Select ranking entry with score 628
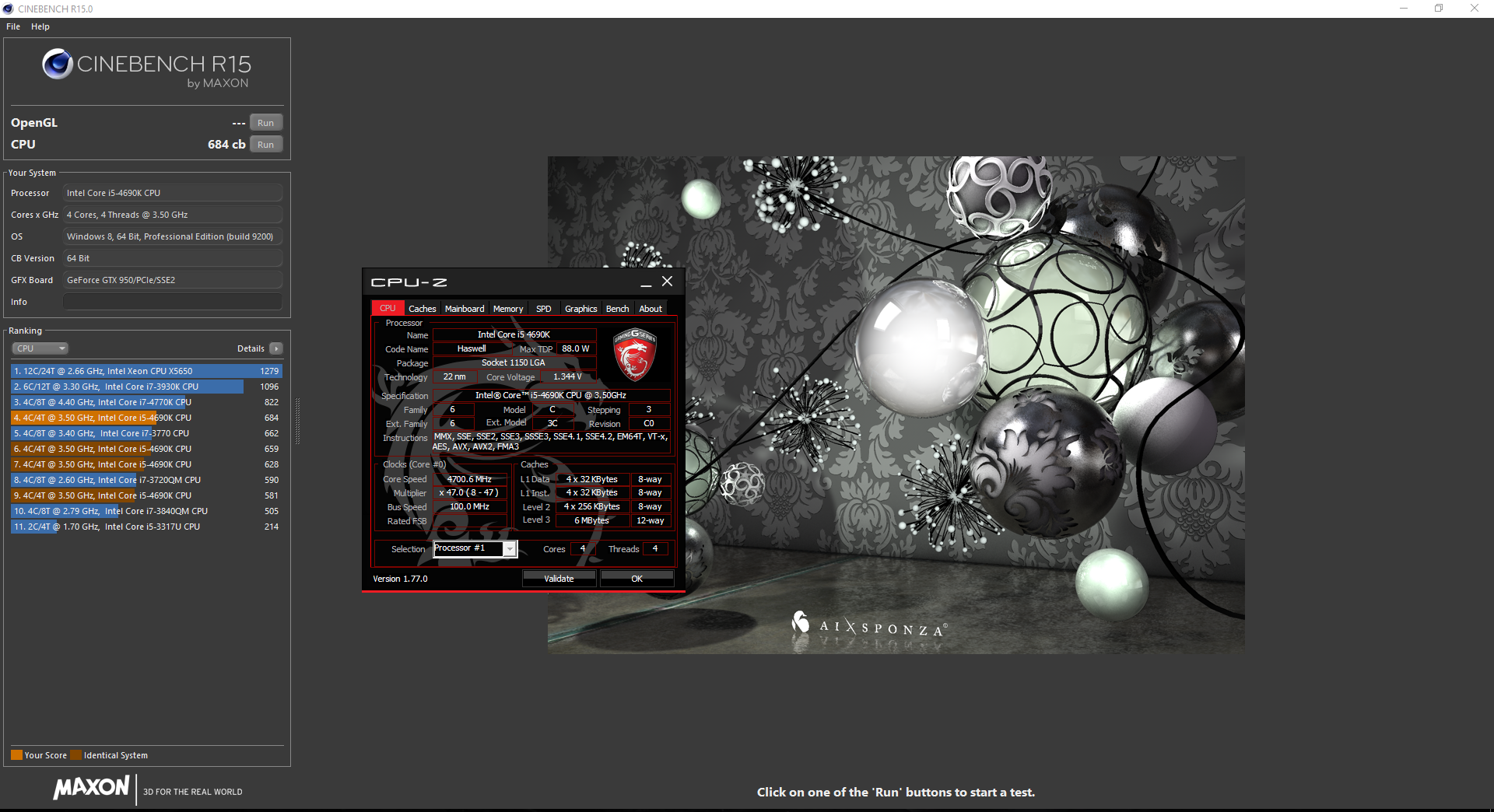The height and width of the screenshot is (812, 1494). point(146,464)
